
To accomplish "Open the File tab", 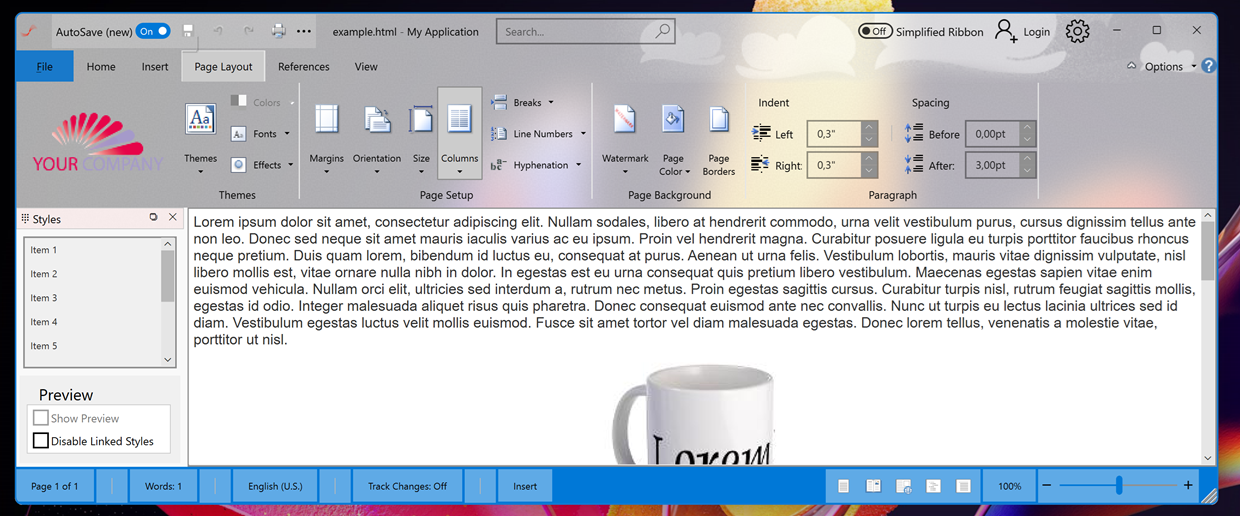I will (x=45, y=66).
